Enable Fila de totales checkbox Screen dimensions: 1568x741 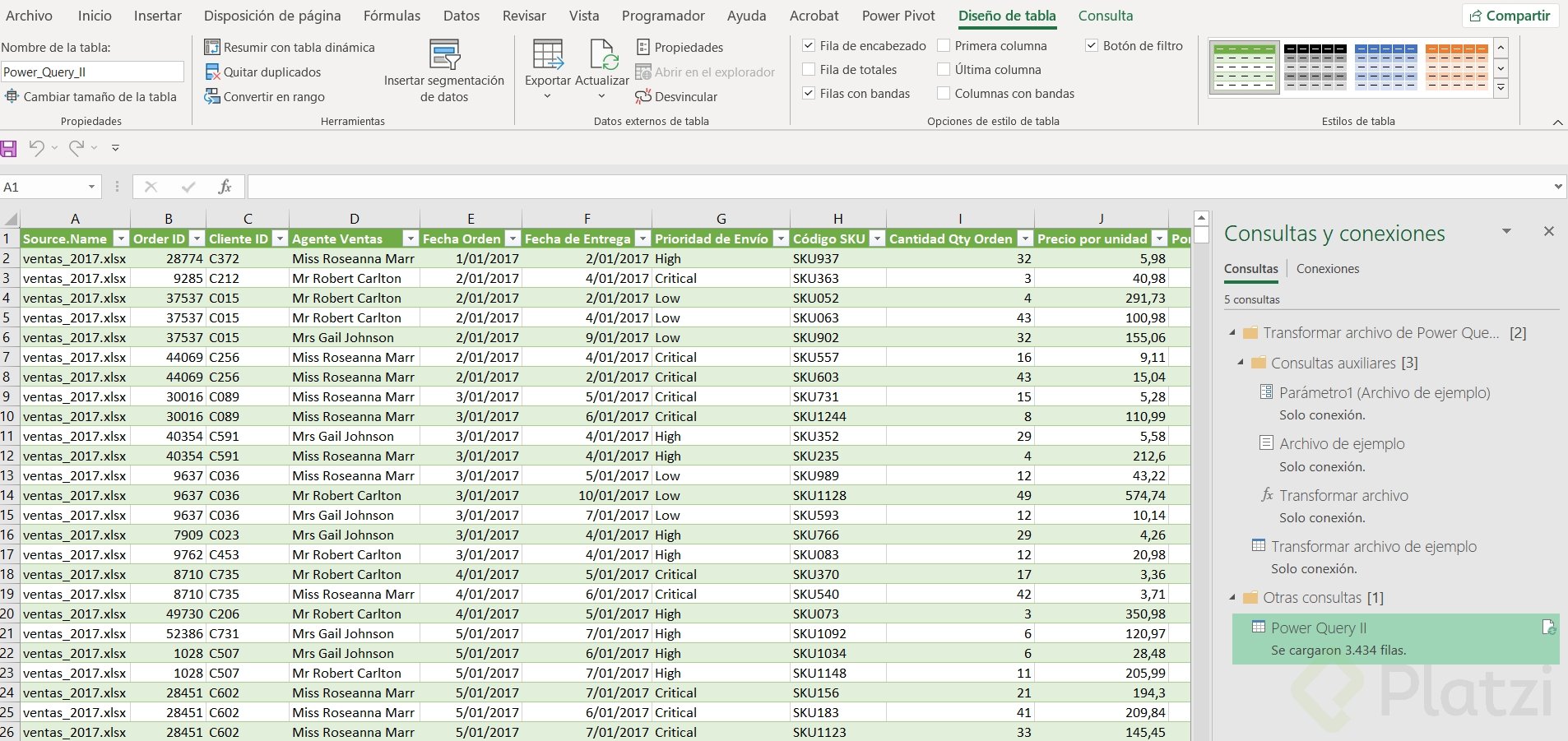coord(809,70)
